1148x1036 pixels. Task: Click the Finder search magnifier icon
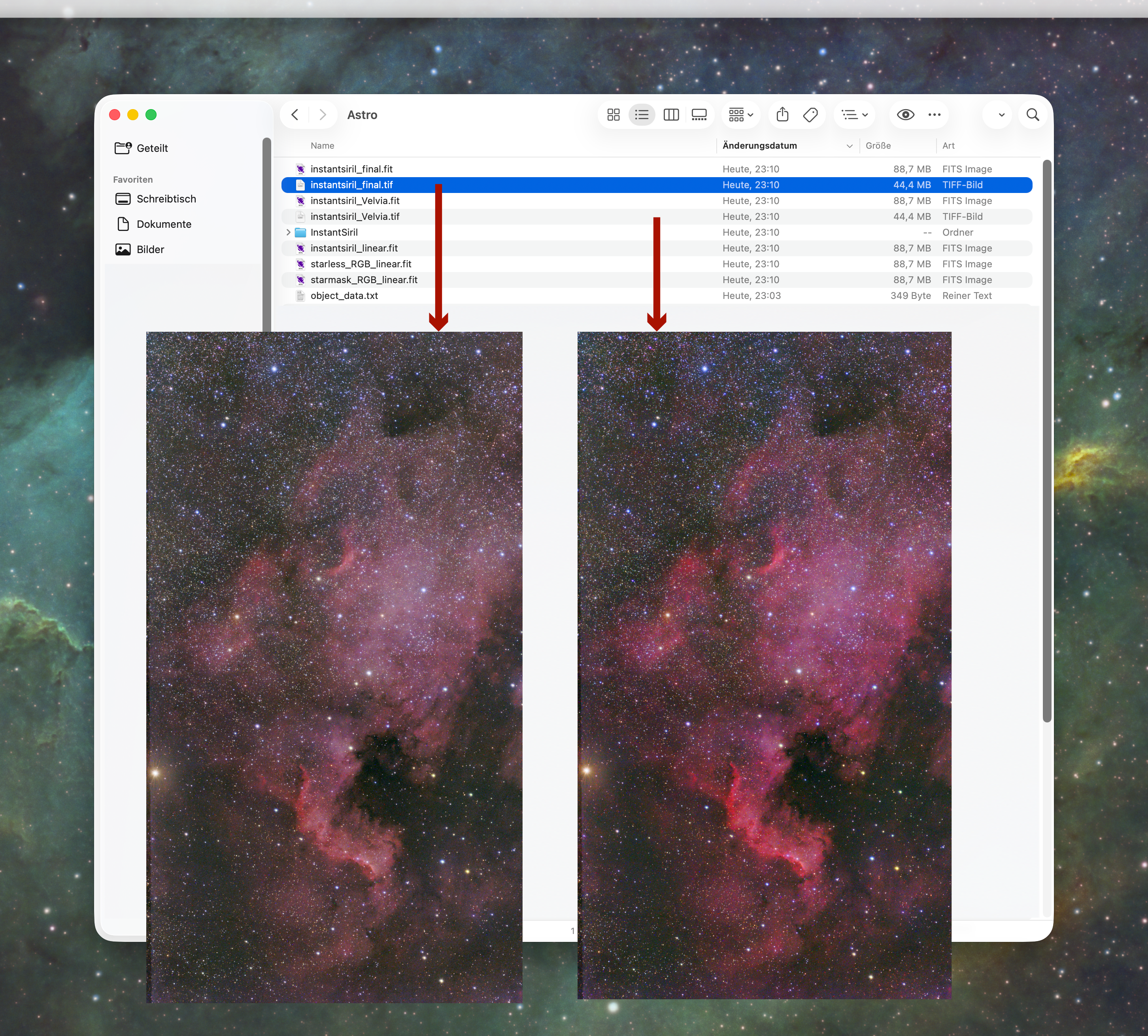1033,115
